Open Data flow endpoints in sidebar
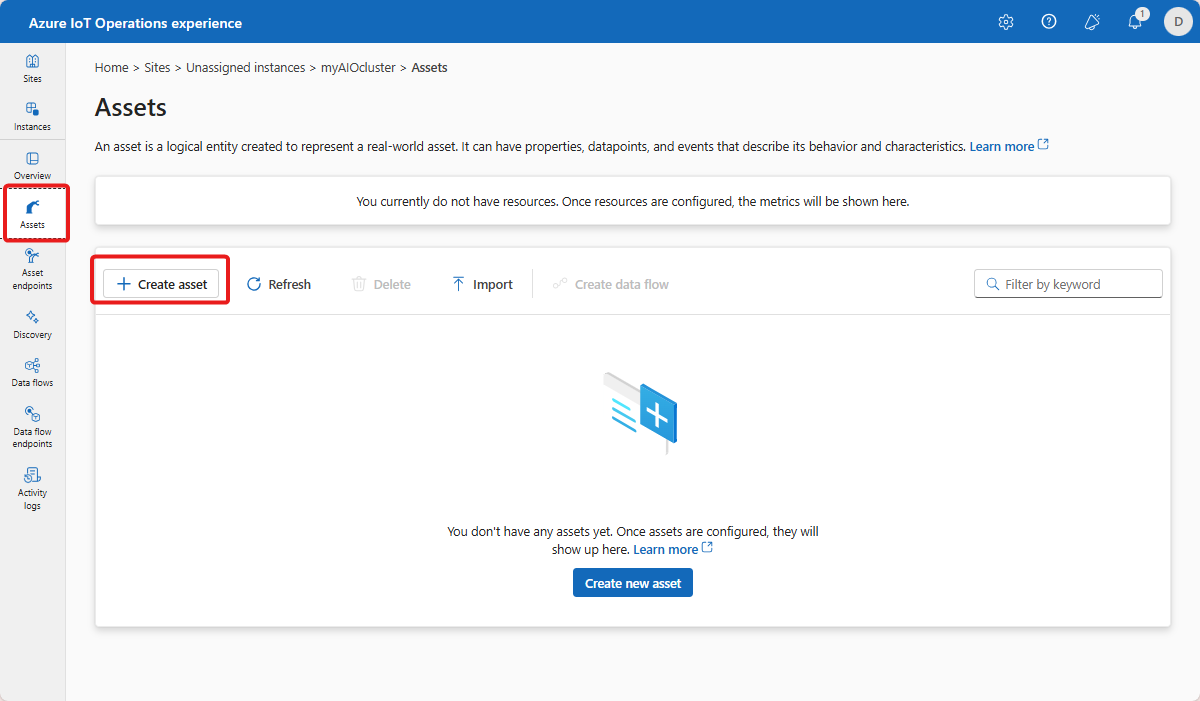 tap(32, 427)
